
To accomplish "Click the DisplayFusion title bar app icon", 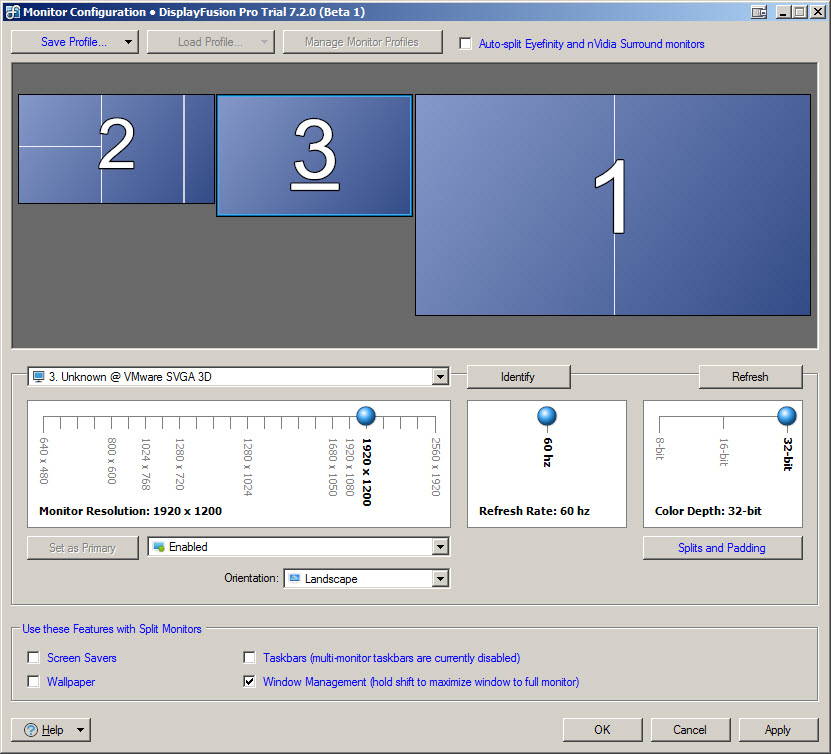I will tap(11, 11).
